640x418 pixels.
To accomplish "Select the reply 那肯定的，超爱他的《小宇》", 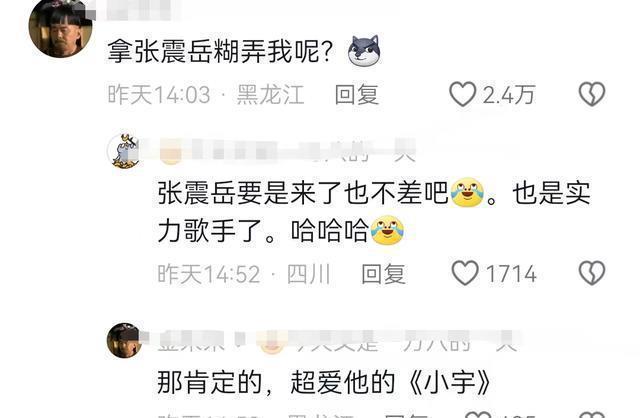I will click(x=324, y=382).
